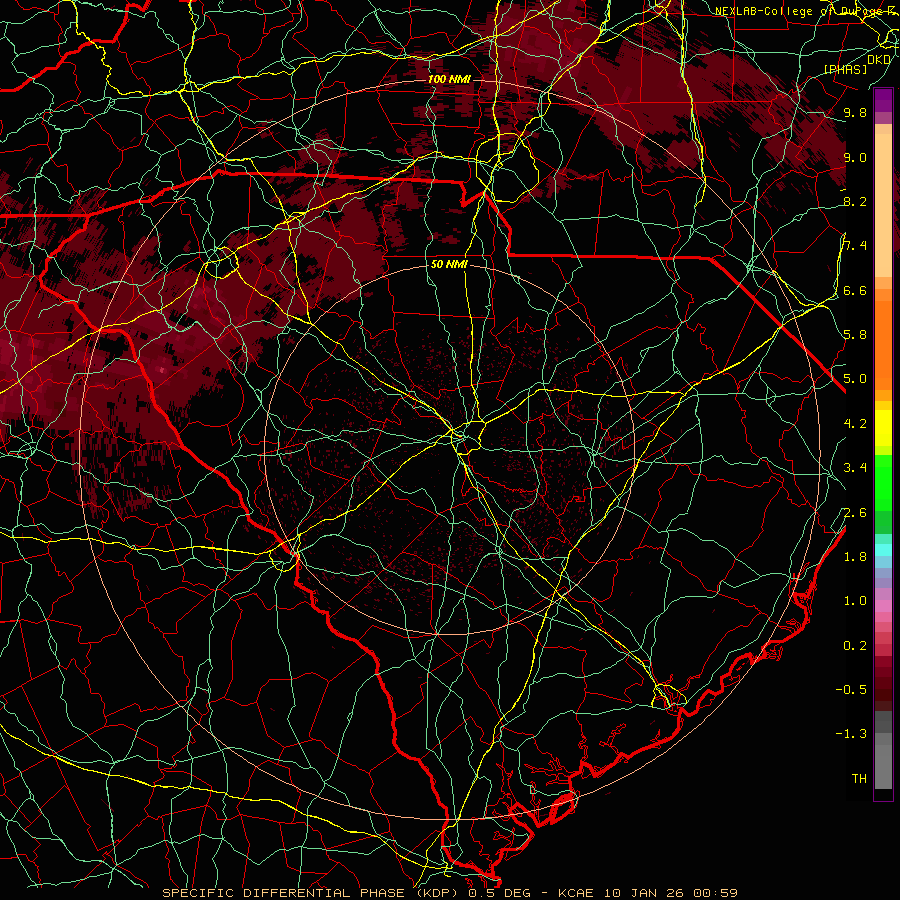900x900 pixels.
Task: Click the "SPECIFIC DIFFERENTIAL PHASE (KDP)" caption text
Action: (312, 893)
